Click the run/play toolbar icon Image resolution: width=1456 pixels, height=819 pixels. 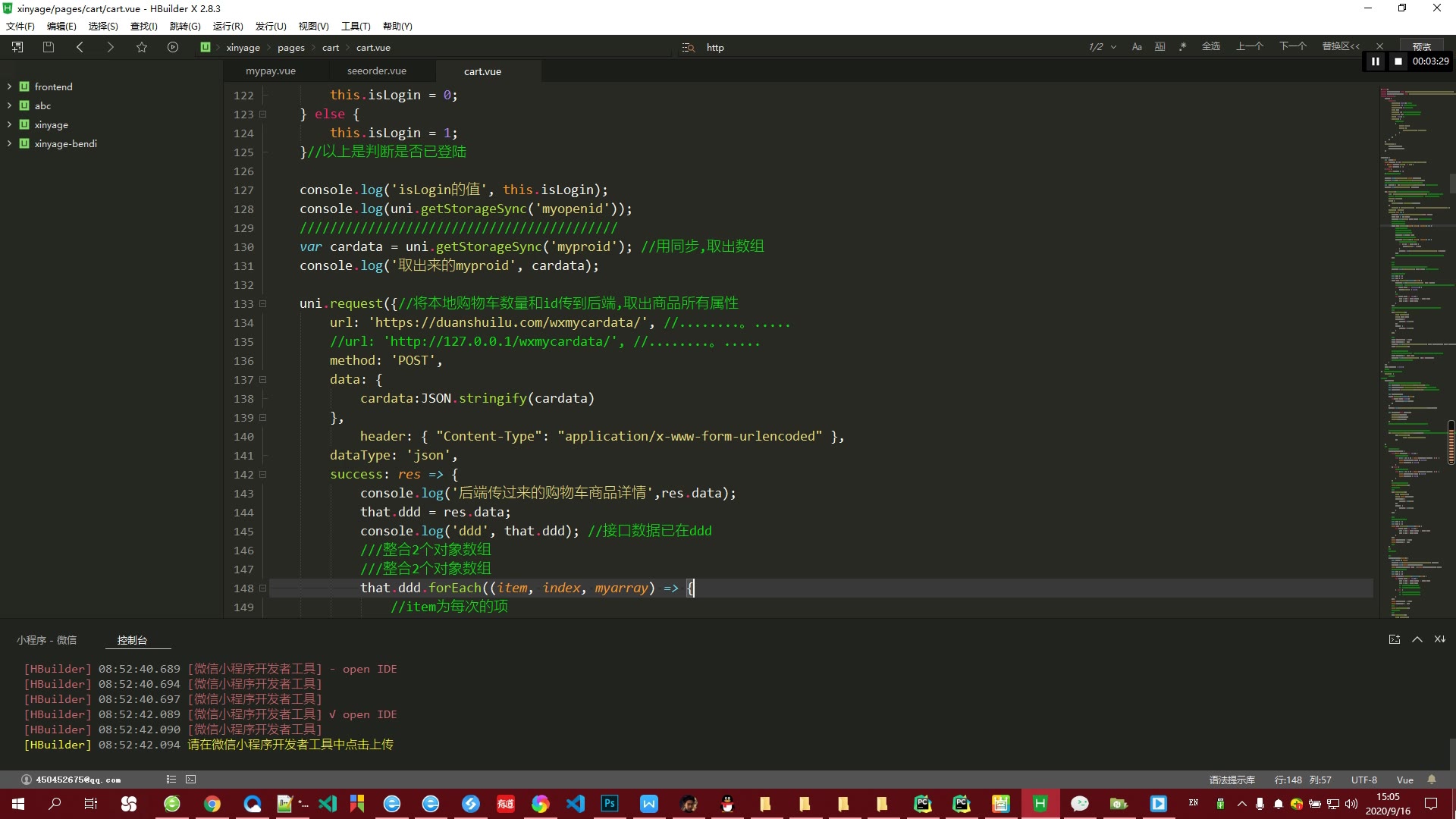[173, 47]
